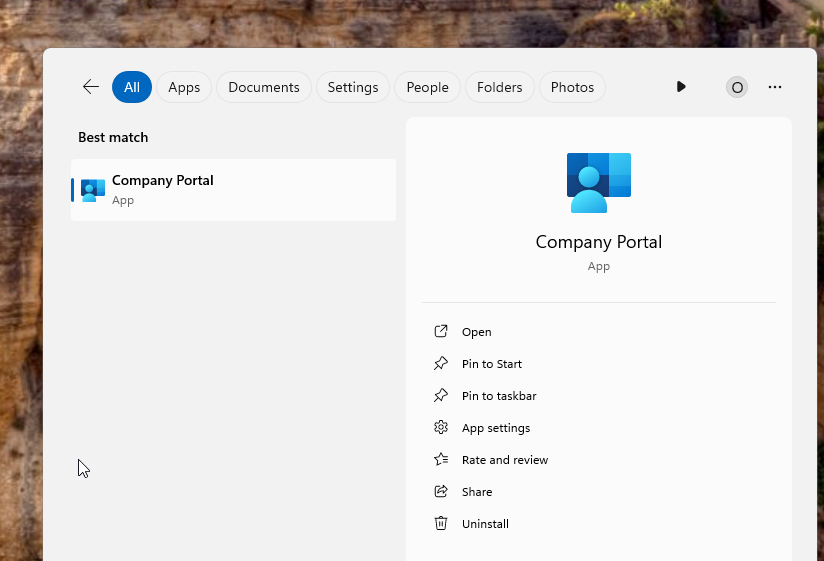
Task: Select the All filter tab
Action: tap(132, 87)
